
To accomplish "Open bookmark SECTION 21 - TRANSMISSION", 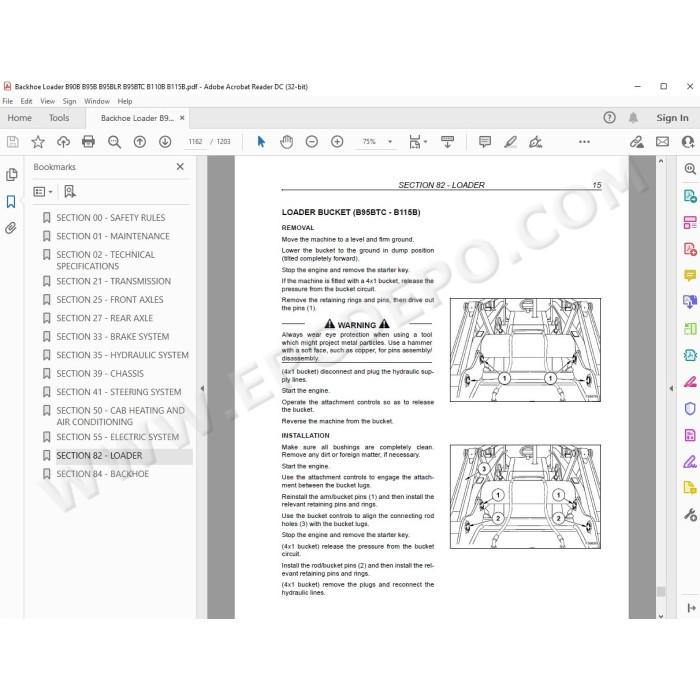I will [113, 281].
